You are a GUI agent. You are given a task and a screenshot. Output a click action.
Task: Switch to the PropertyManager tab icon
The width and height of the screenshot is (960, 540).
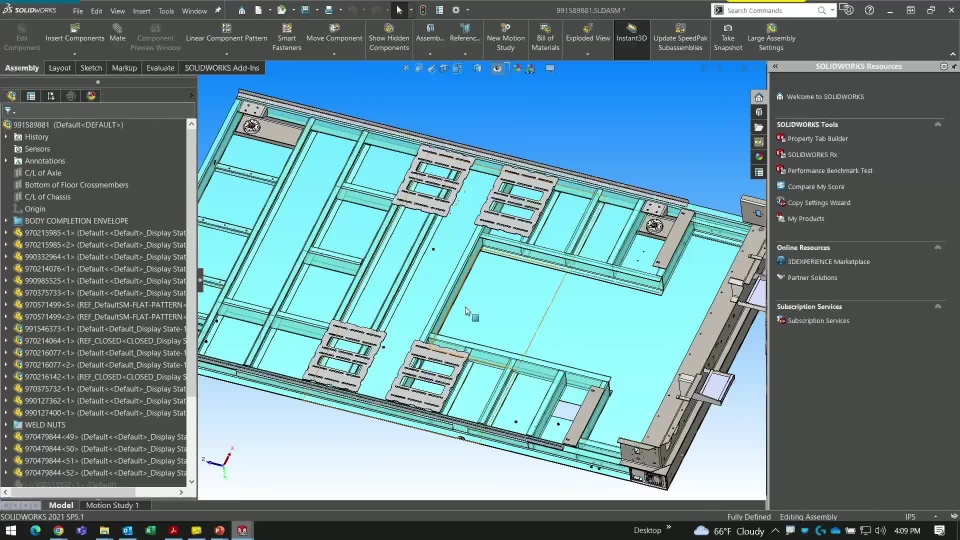click(x=31, y=96)
